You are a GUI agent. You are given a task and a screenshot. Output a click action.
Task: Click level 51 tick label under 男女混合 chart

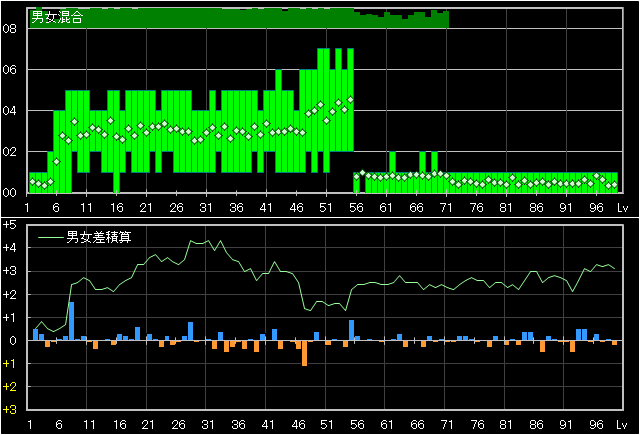coord(326,208)
